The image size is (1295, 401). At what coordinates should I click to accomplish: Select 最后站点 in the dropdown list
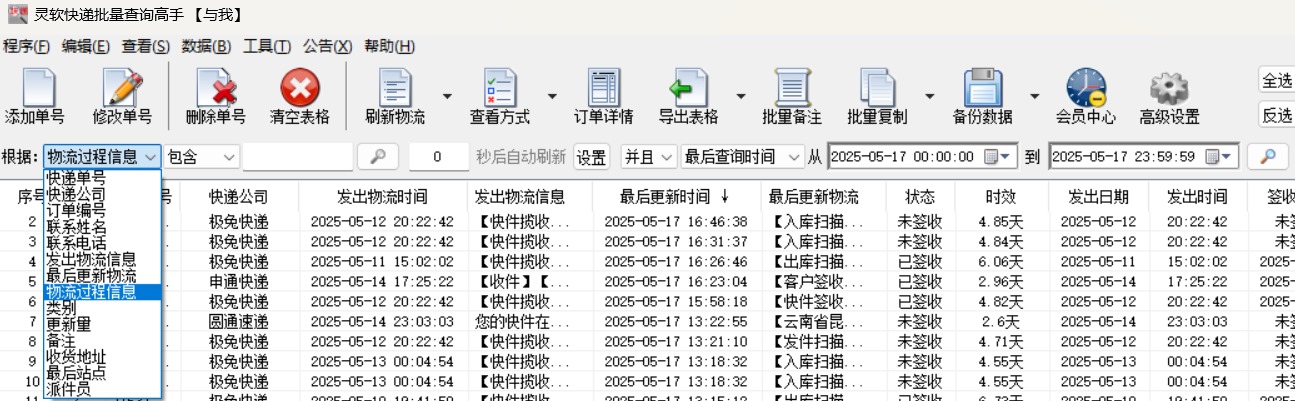tap(102, 373)
